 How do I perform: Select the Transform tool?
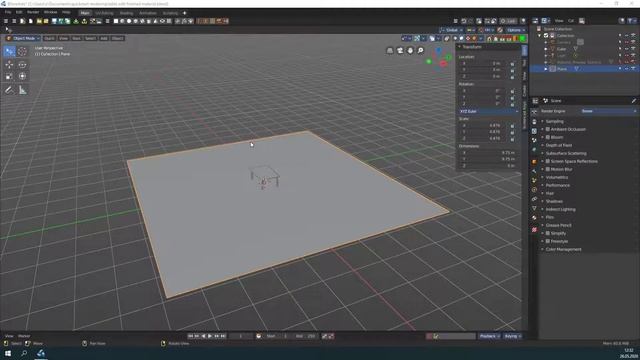click(x=22, y=76)
